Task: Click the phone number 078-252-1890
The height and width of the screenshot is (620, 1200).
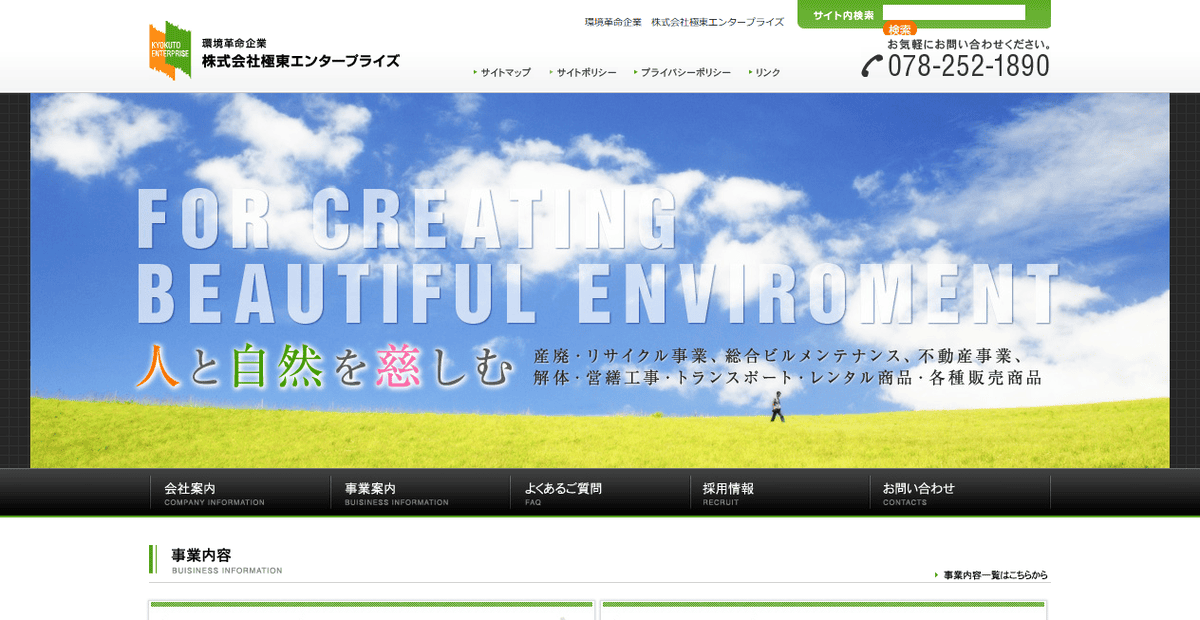Action: [x=970, y=66]
